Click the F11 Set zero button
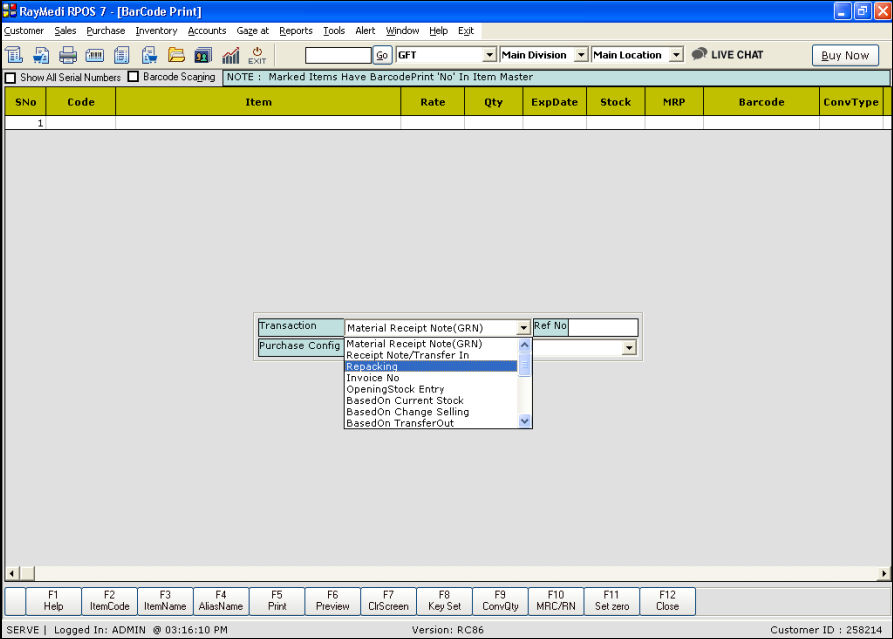The height and width of the screenshot is (639, 893). 612,601
